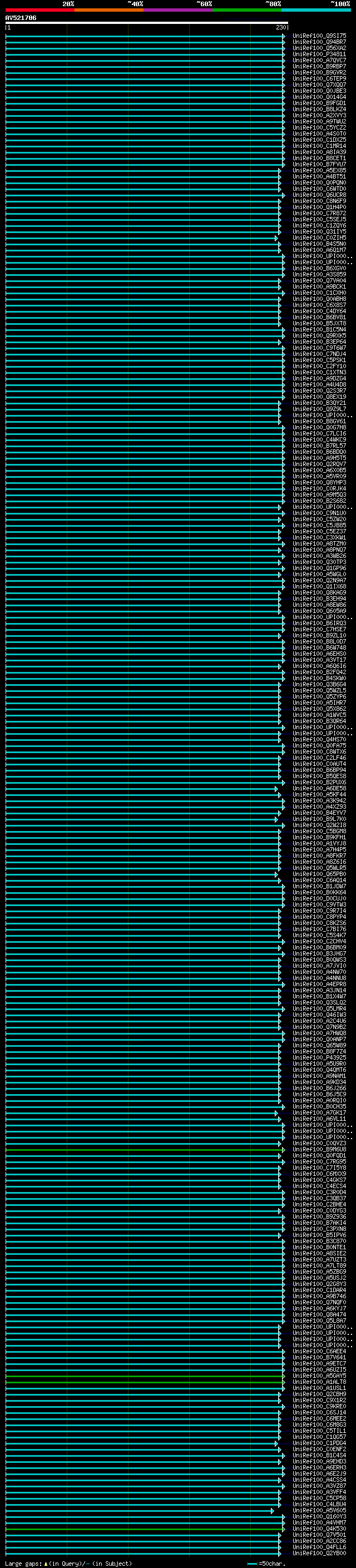
Task: Select hit UniRef100_B9KFH1
Action: pos(319,837)
